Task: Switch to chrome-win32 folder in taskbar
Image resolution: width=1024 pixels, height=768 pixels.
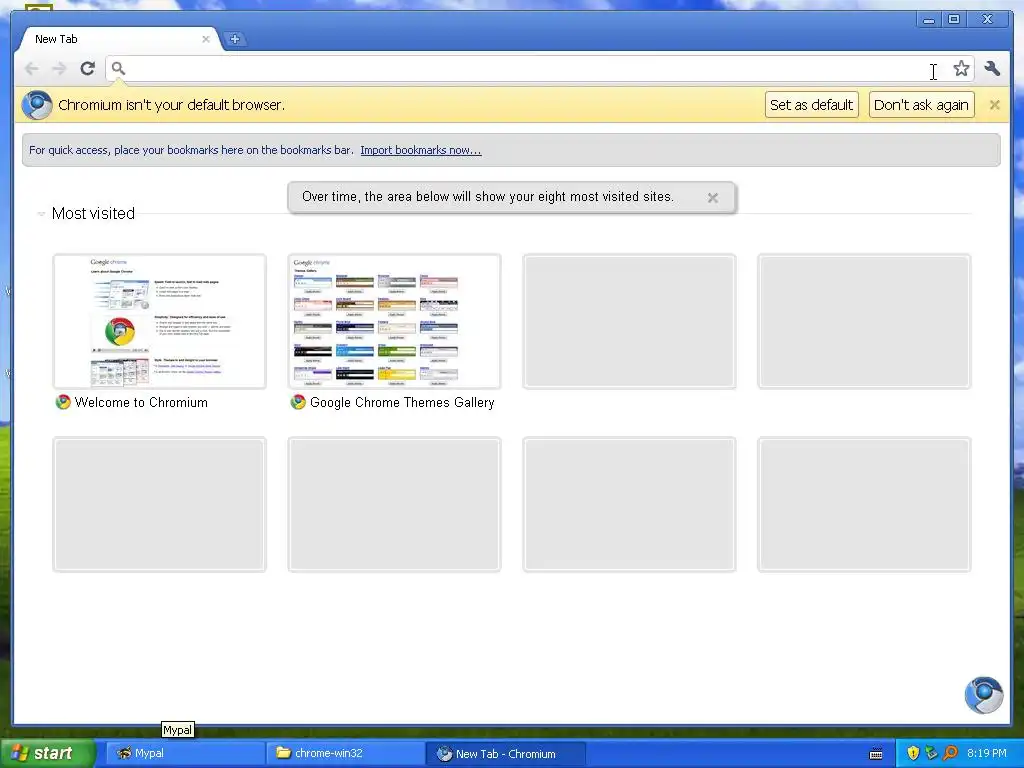Action: [345, 753]
